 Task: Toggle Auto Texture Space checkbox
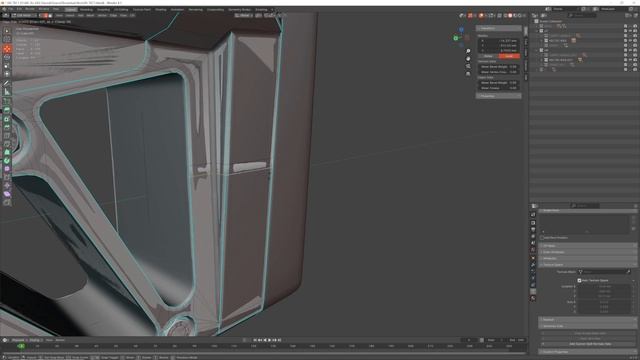click(579, 280)
